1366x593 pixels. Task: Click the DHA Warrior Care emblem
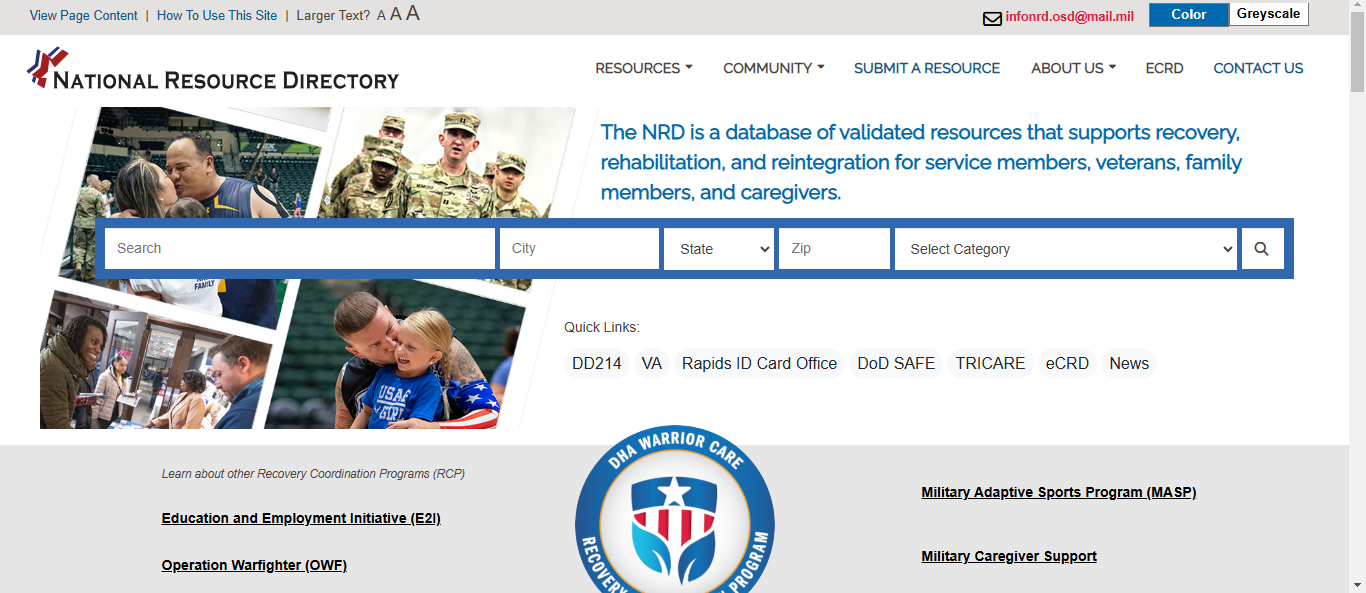pos(675,509)
